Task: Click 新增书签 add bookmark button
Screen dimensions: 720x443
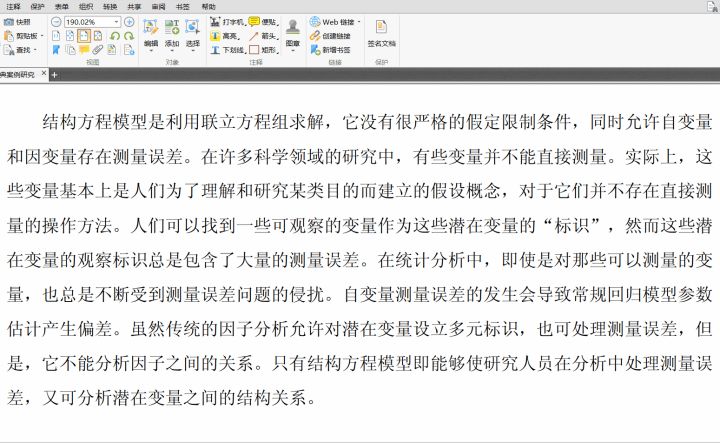Action: (x=330, y=50)
